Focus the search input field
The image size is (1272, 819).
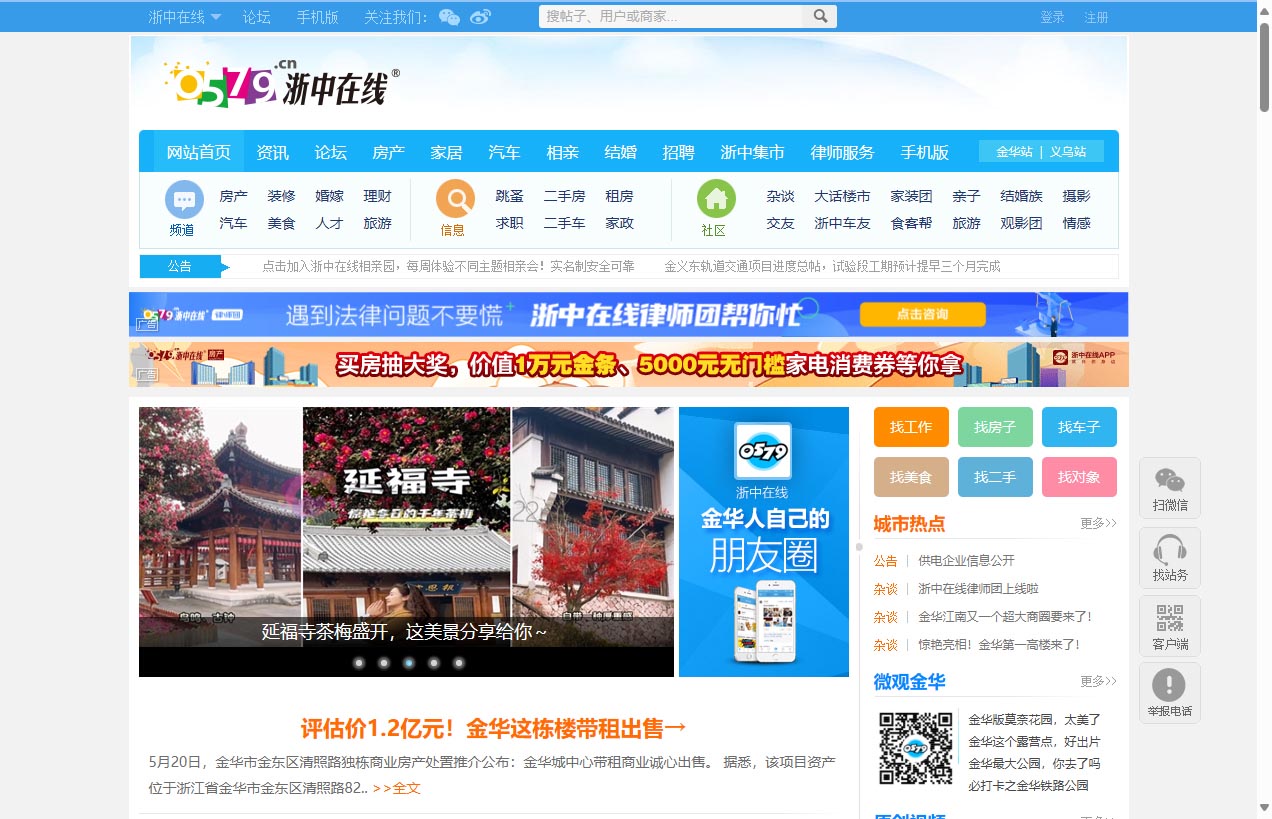[670, 16]
